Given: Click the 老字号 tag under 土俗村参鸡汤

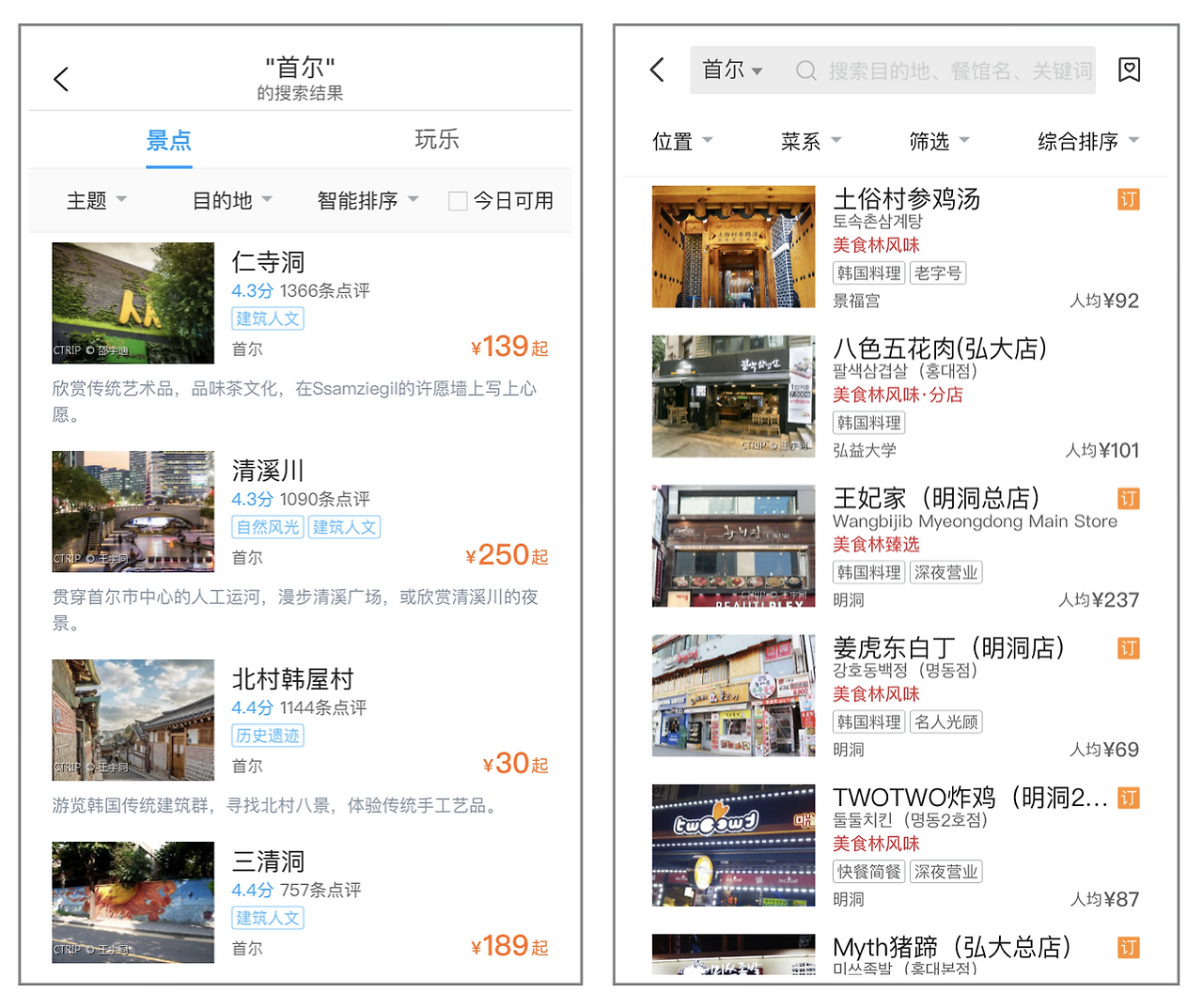Looking at the screenshot, I should pos(938,273).
